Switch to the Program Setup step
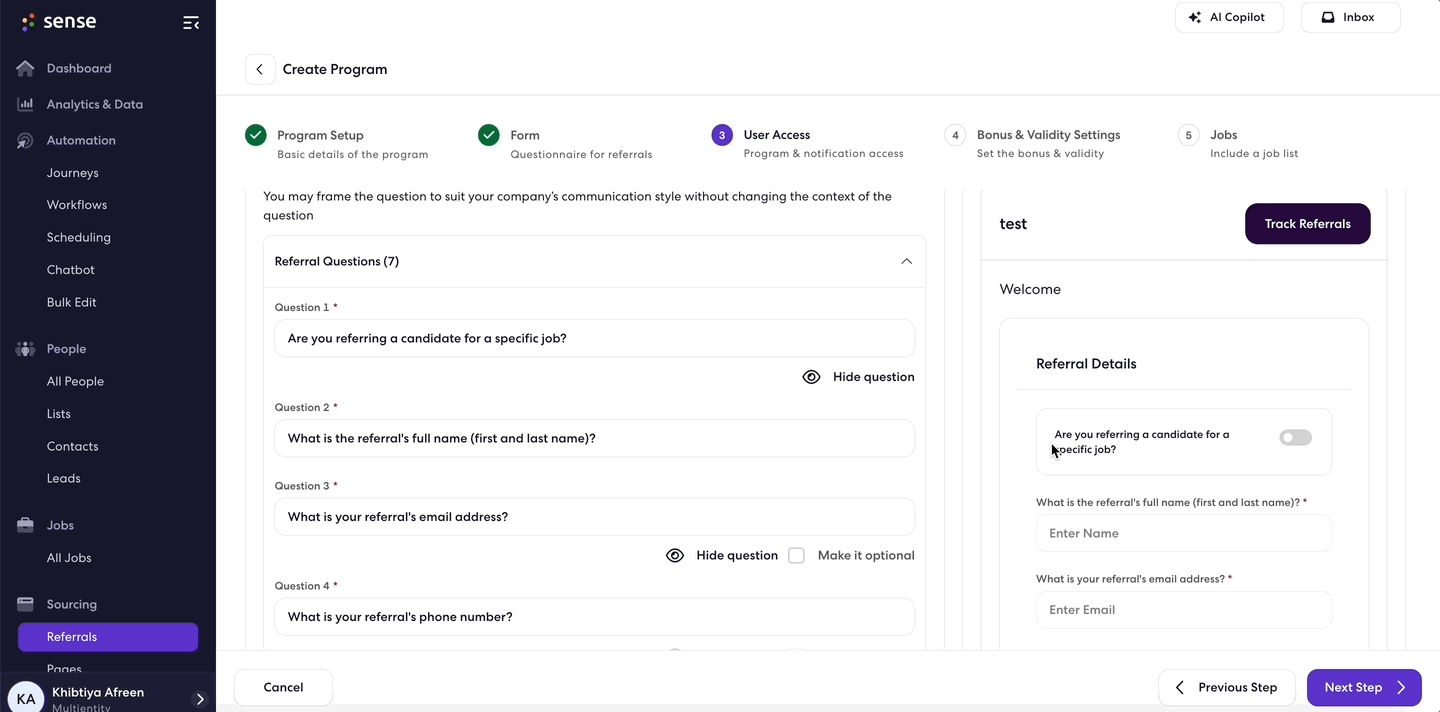 point(320,135)
